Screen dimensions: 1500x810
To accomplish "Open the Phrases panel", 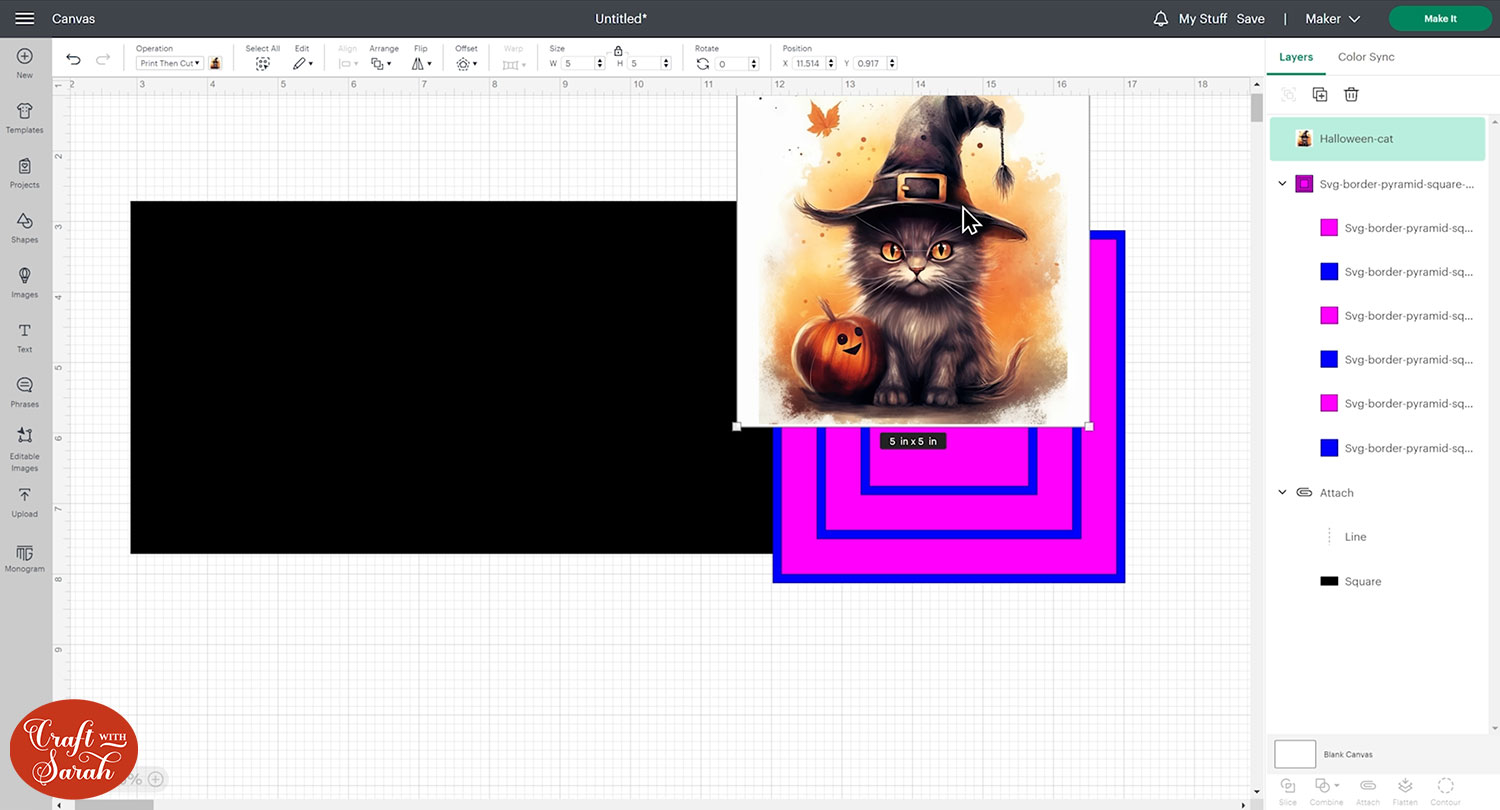I will coord(25,393).
